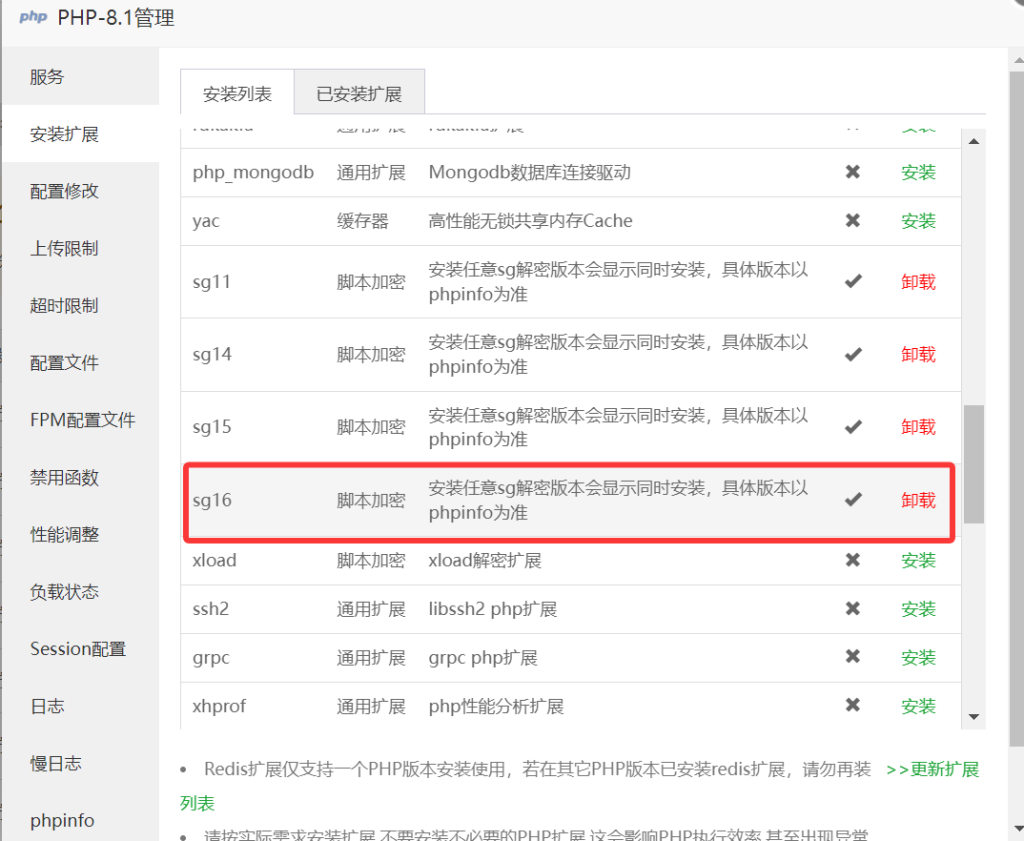Click the X status icon for grpc
This screenshot has height=841, width=1024.
(x=853, y=657)
